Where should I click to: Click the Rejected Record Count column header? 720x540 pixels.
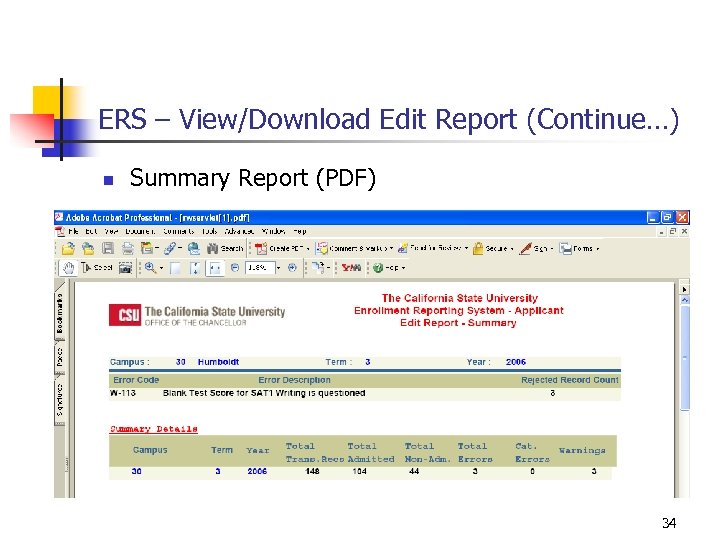pos(569,380)
